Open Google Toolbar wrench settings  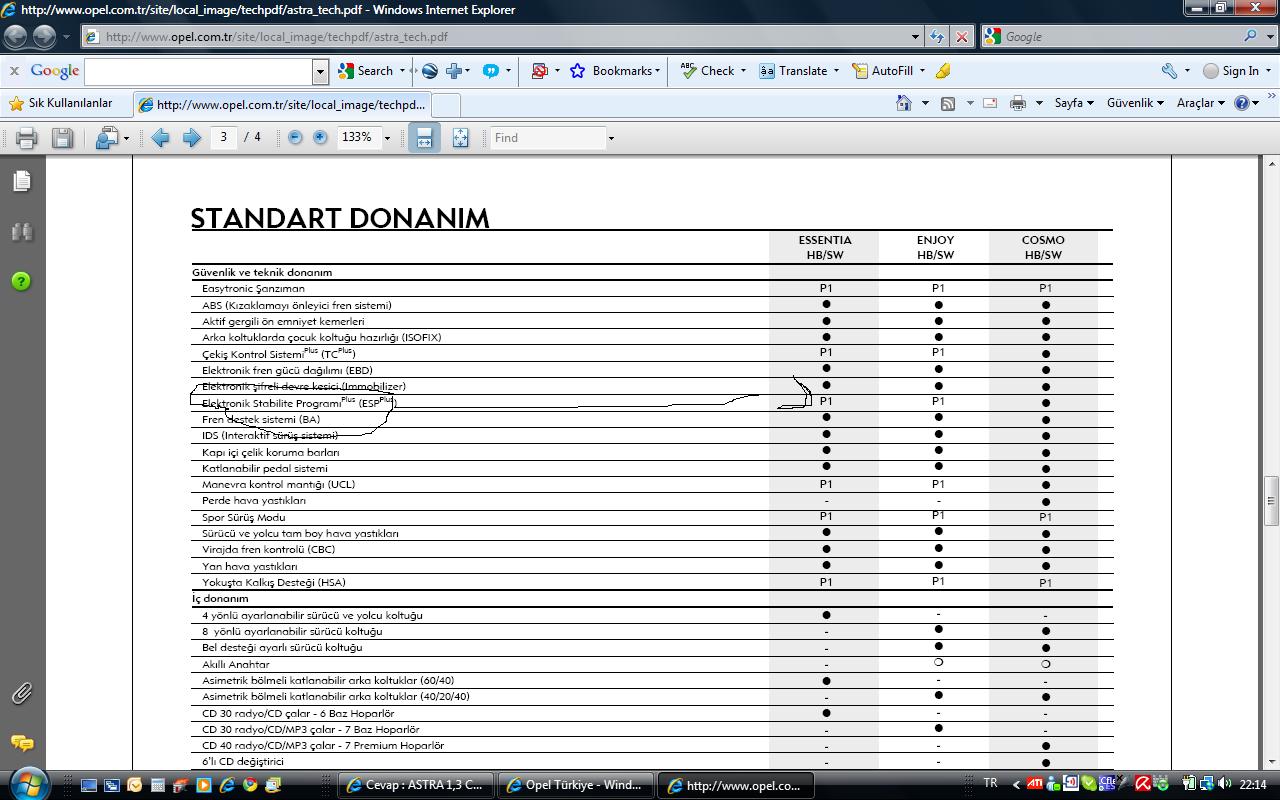point(1169,71)
